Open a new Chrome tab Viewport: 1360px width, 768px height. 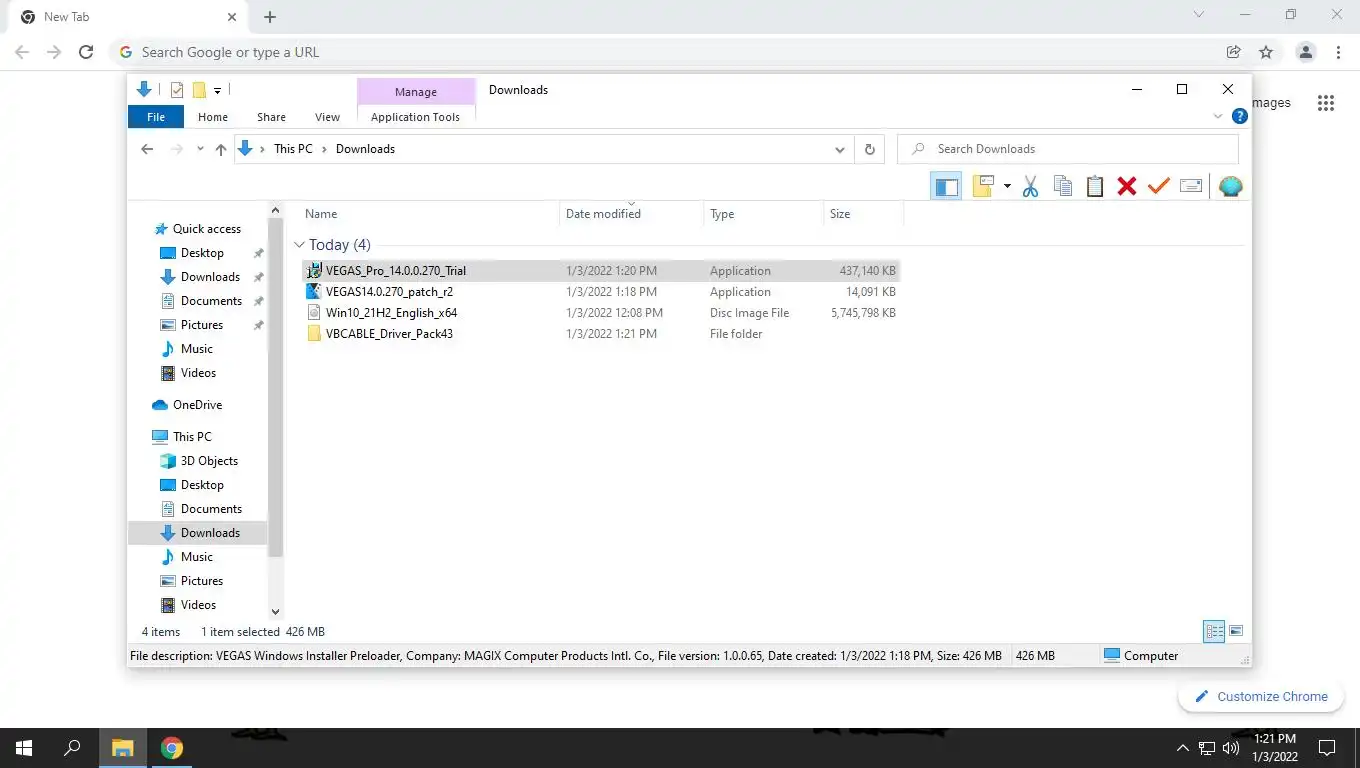pos(270,17)
